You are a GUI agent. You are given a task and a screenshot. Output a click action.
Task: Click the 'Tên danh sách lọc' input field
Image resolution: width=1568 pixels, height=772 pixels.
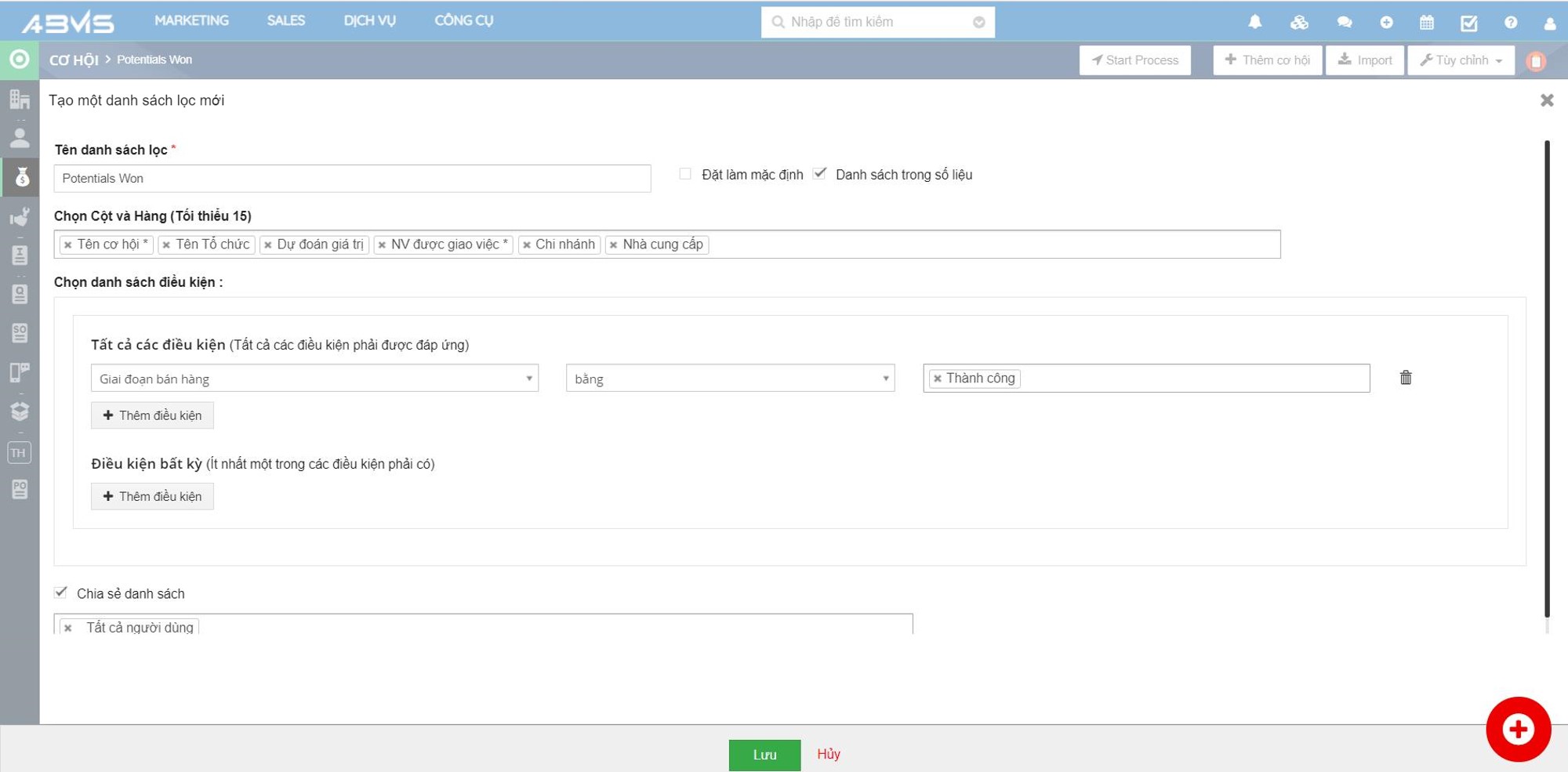(x=352, y=179)
